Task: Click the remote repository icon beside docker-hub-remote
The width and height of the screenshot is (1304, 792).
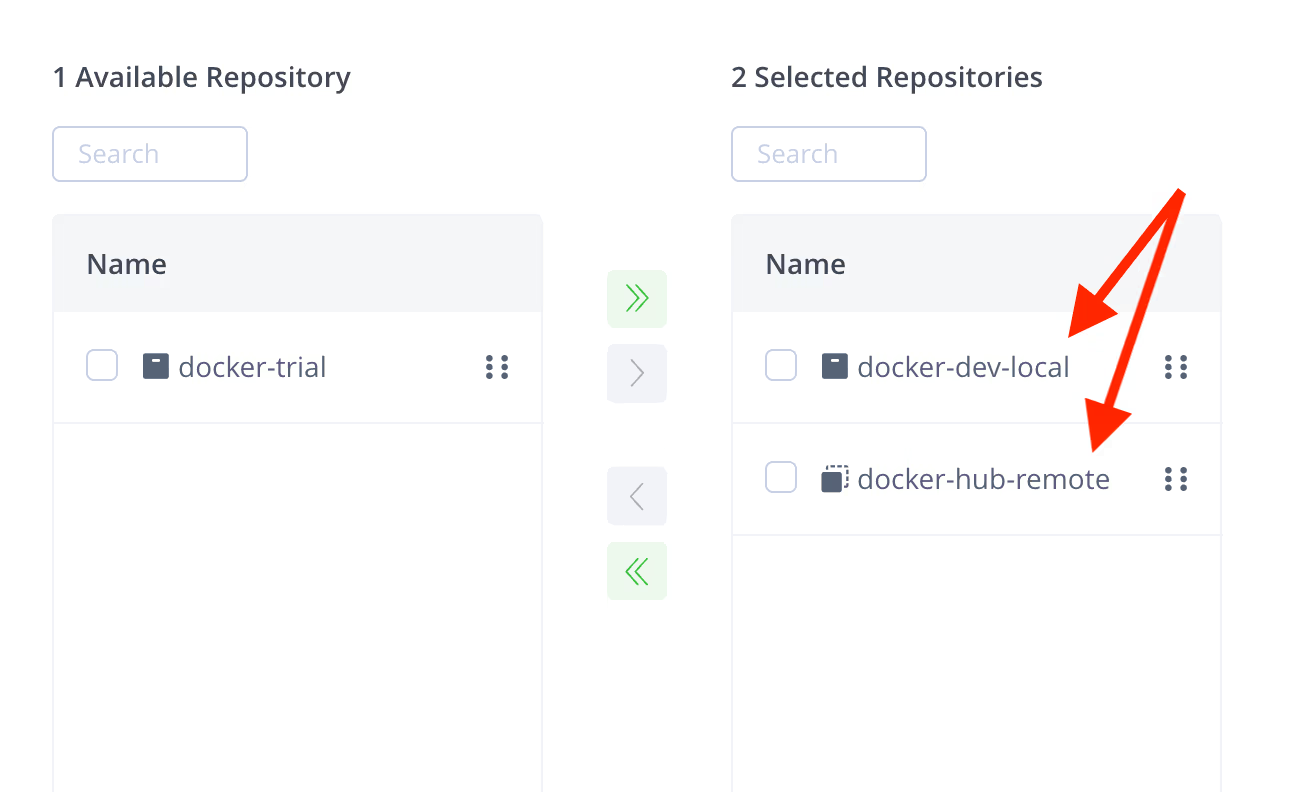Action: click(x=835, y=479)
